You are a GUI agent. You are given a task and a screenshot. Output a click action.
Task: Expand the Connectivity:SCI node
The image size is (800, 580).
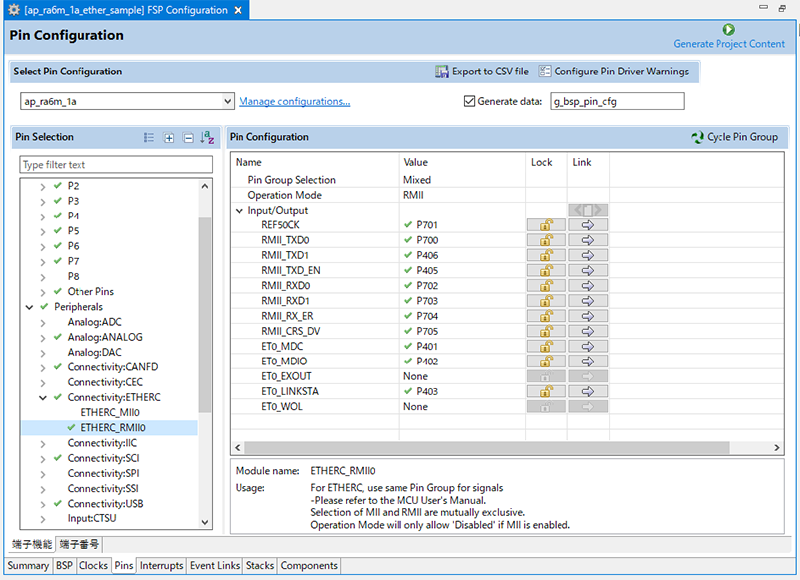click(43, 459)
